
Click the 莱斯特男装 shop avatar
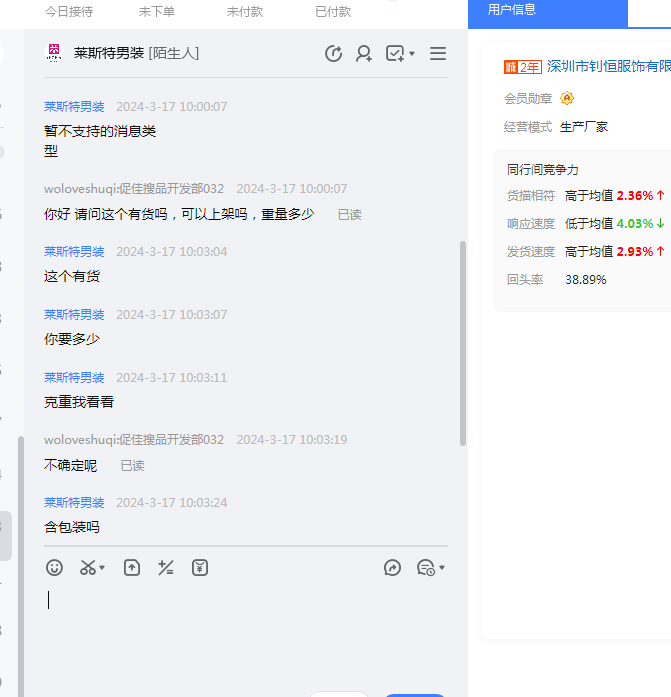click(54, 54)
